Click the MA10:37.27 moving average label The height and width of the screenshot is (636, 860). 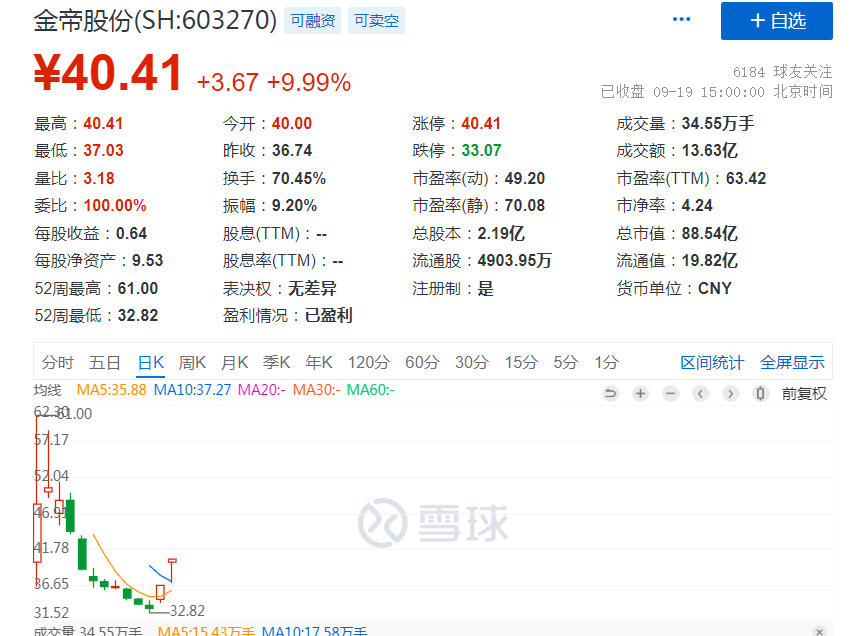click(x=193, y=390)
